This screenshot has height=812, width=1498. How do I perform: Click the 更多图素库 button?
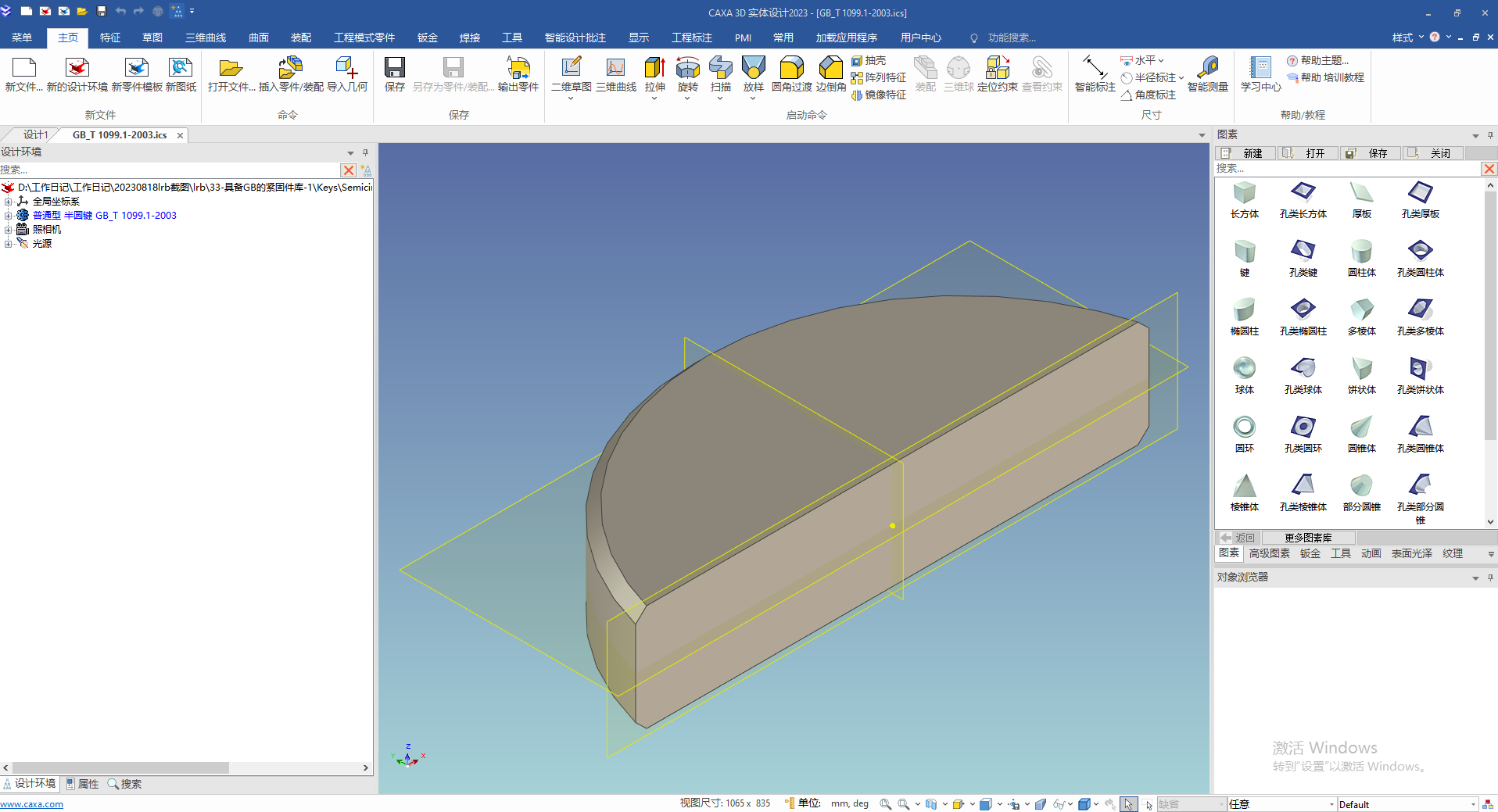click(x=1308, y=538)
